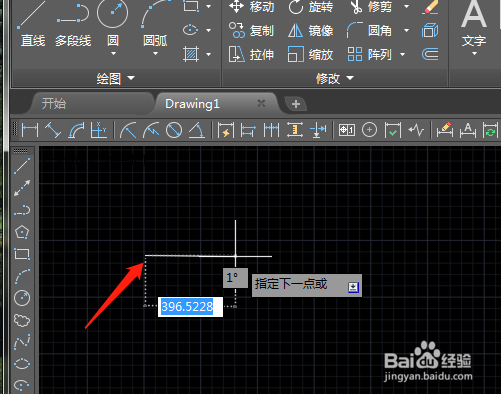Choose the 圆弧 (Arc) ribbon tool
The height and width of the screenshot is (394, 501).
(155, 22)
